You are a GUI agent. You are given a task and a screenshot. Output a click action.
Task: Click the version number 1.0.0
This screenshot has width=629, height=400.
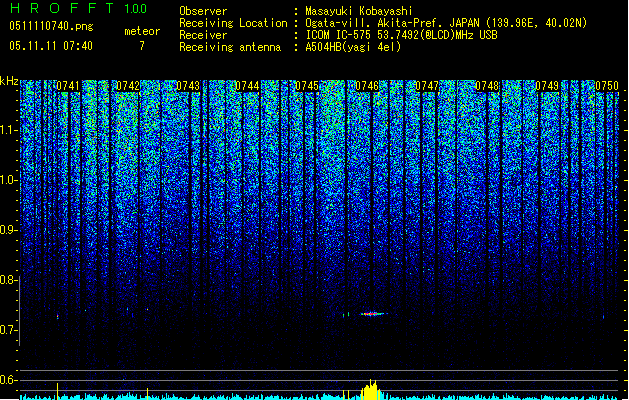(136, 9)
